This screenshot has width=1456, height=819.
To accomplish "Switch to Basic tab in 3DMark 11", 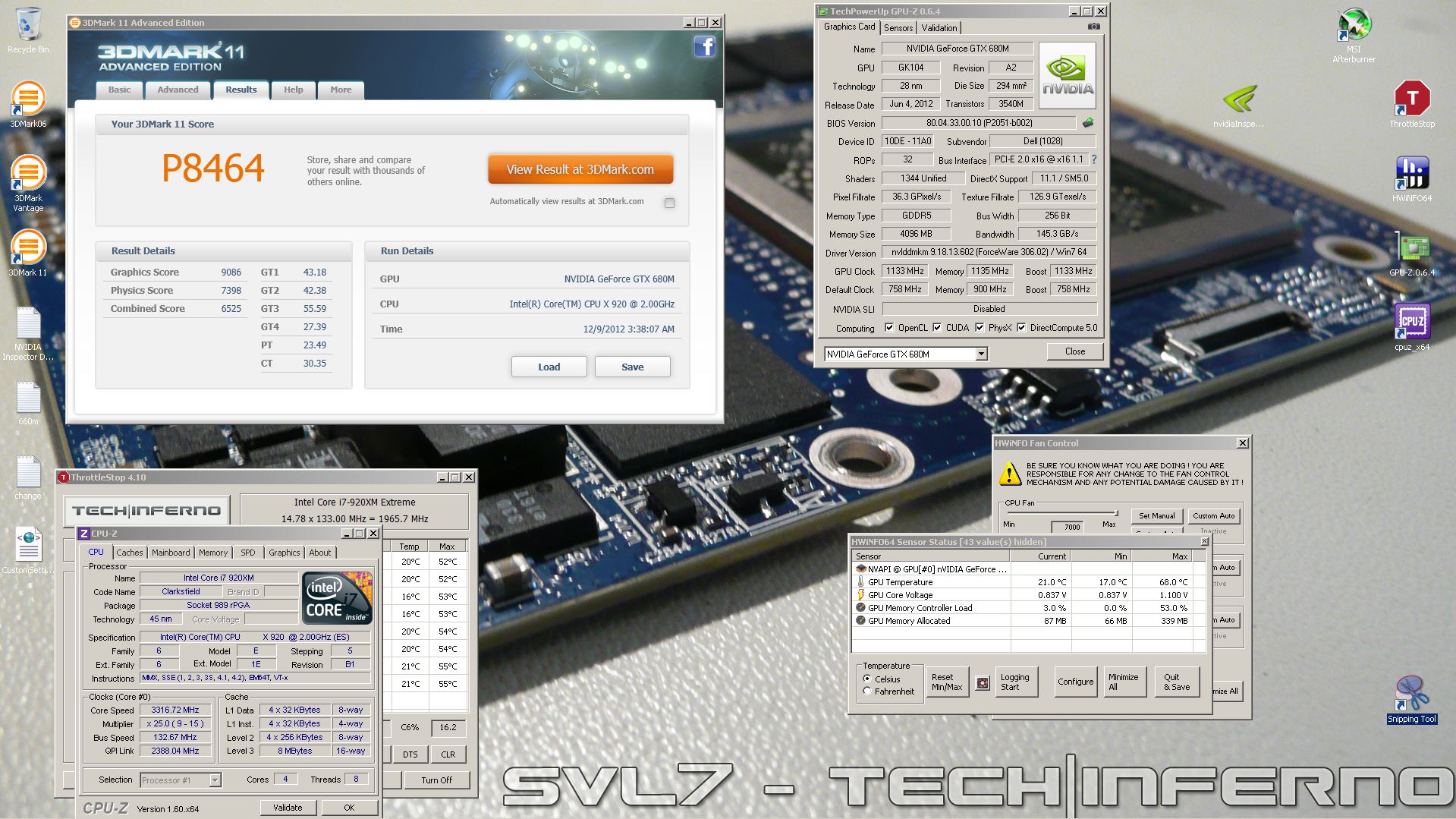I will tap(119, 90).
